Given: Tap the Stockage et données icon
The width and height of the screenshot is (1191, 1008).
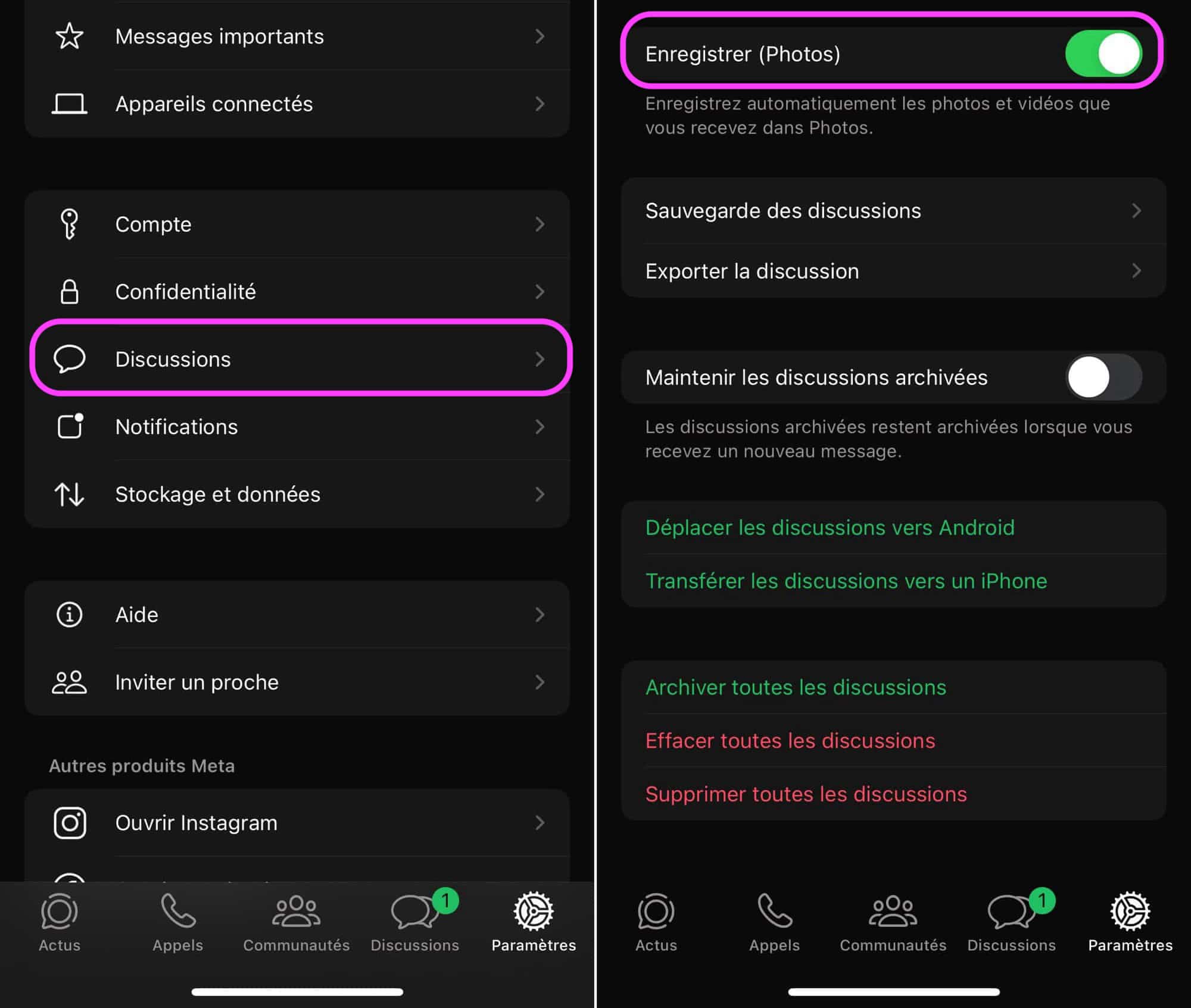Looking at the screenshot, I should [x=68, y=494].
